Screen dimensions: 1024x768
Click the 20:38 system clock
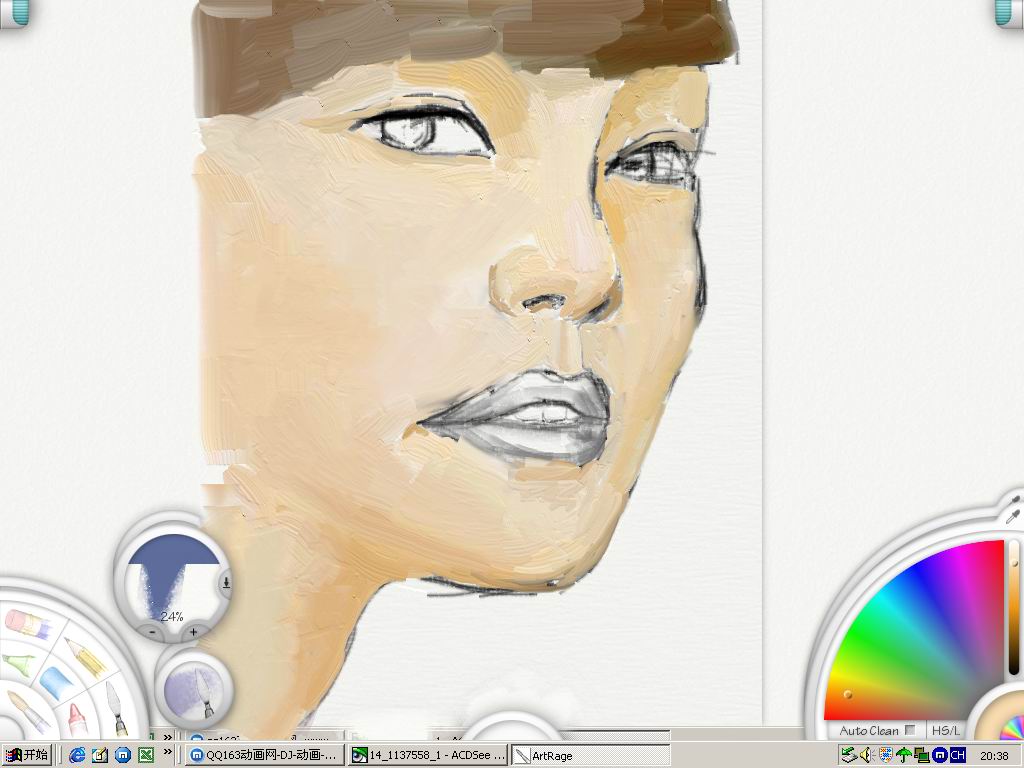click(994, 756)
